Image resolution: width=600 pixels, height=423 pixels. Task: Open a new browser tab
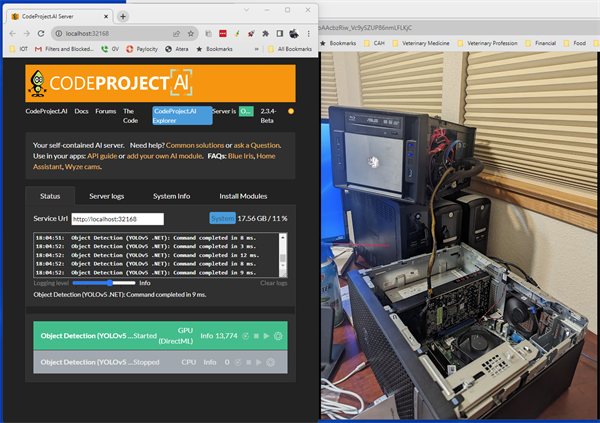[x=123, y=16]
